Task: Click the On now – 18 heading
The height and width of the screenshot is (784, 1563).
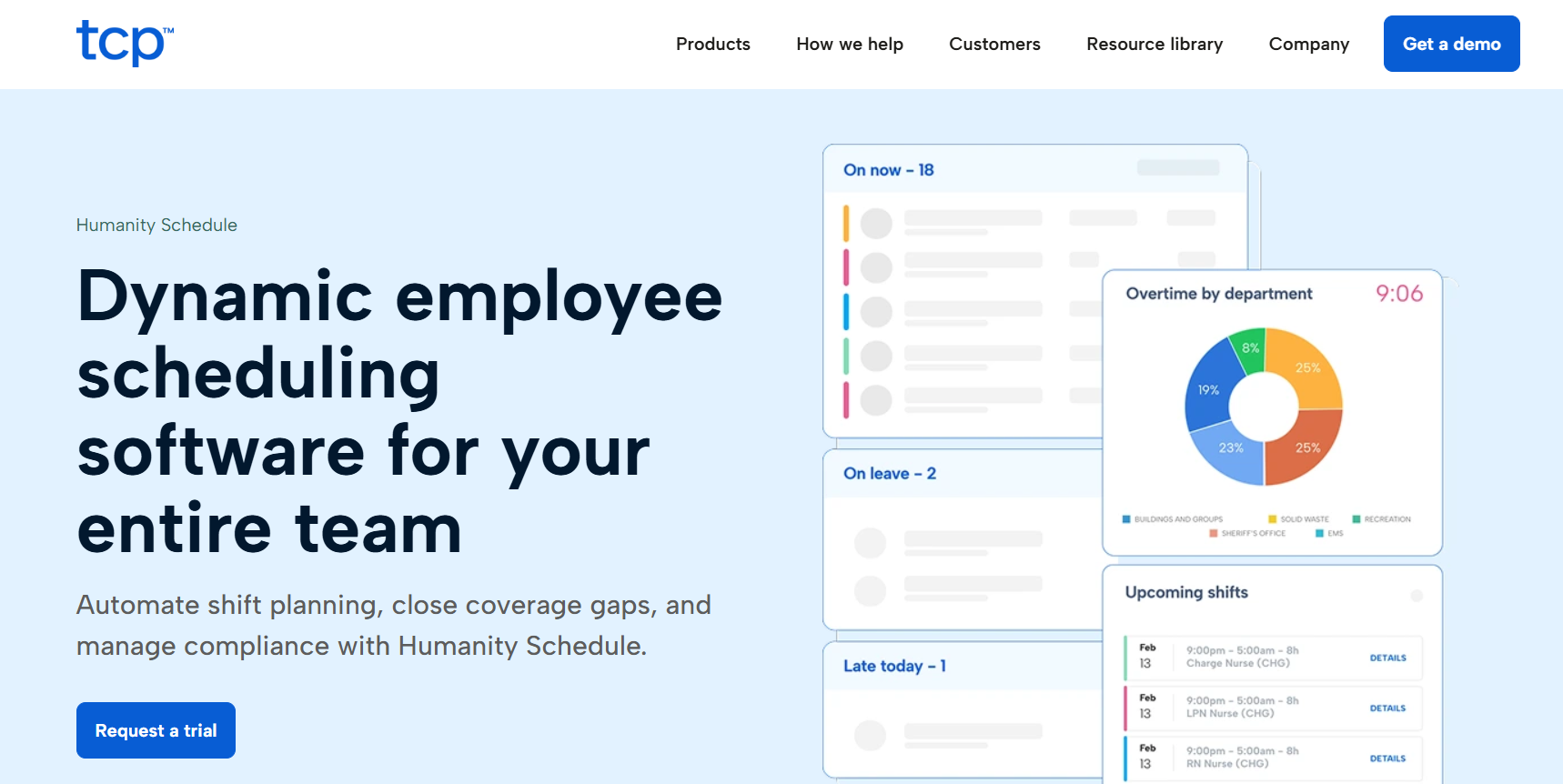Action: (889, 170)
